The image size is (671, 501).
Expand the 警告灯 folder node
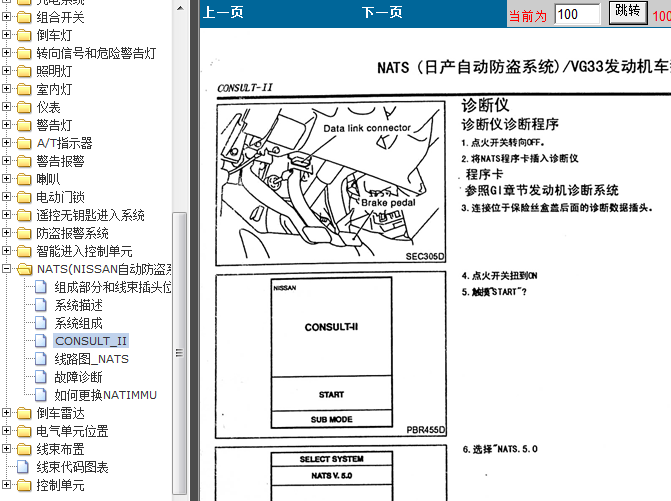tap(6, 125)
